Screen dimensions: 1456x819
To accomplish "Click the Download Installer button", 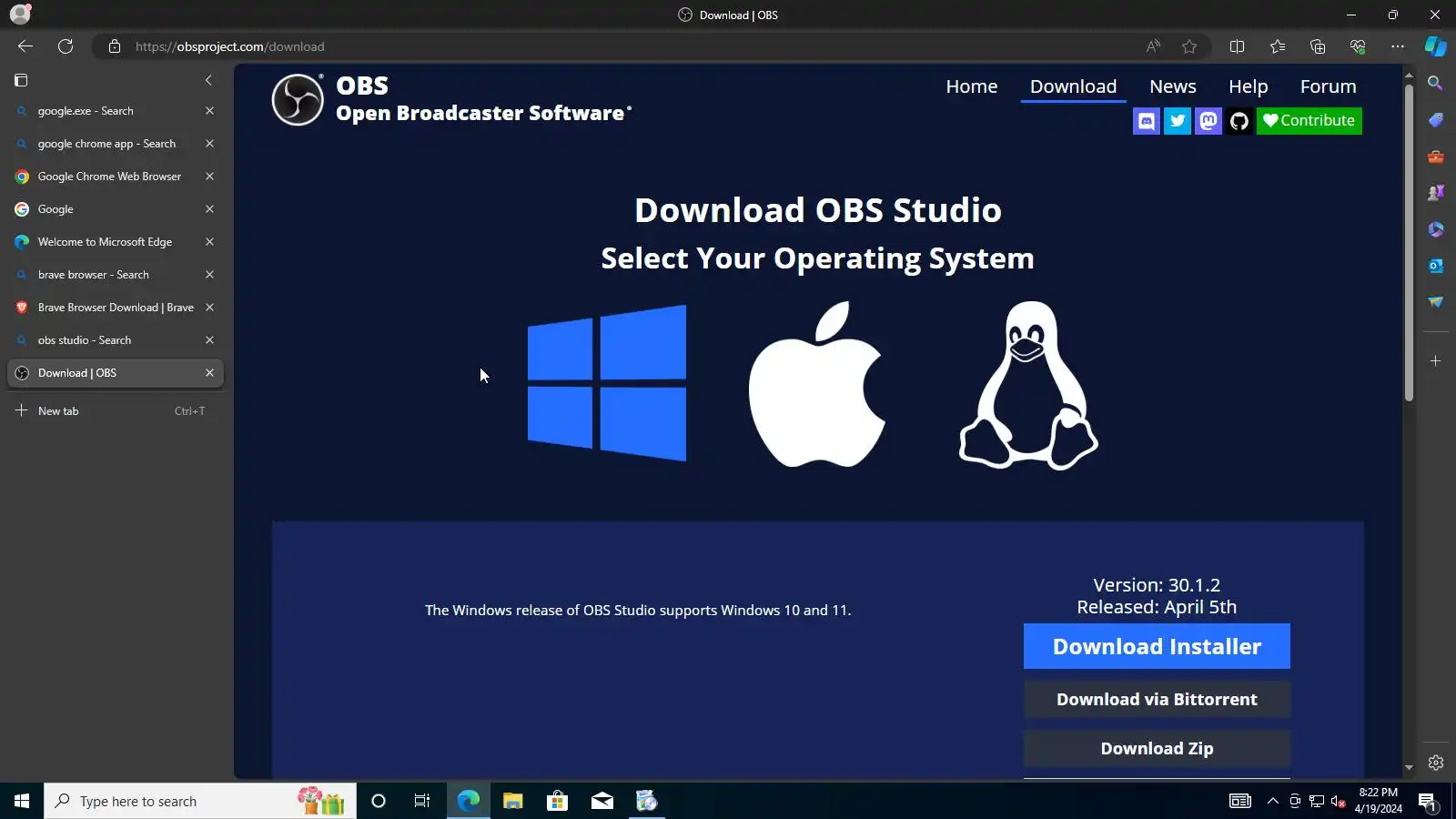I will 1157,646.
